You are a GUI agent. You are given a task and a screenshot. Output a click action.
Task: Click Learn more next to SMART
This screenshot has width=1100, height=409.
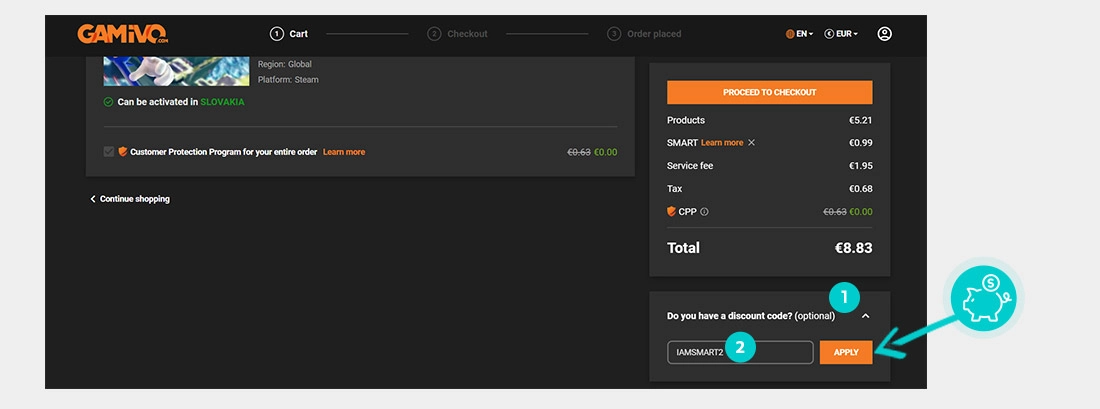coord(722,143)
